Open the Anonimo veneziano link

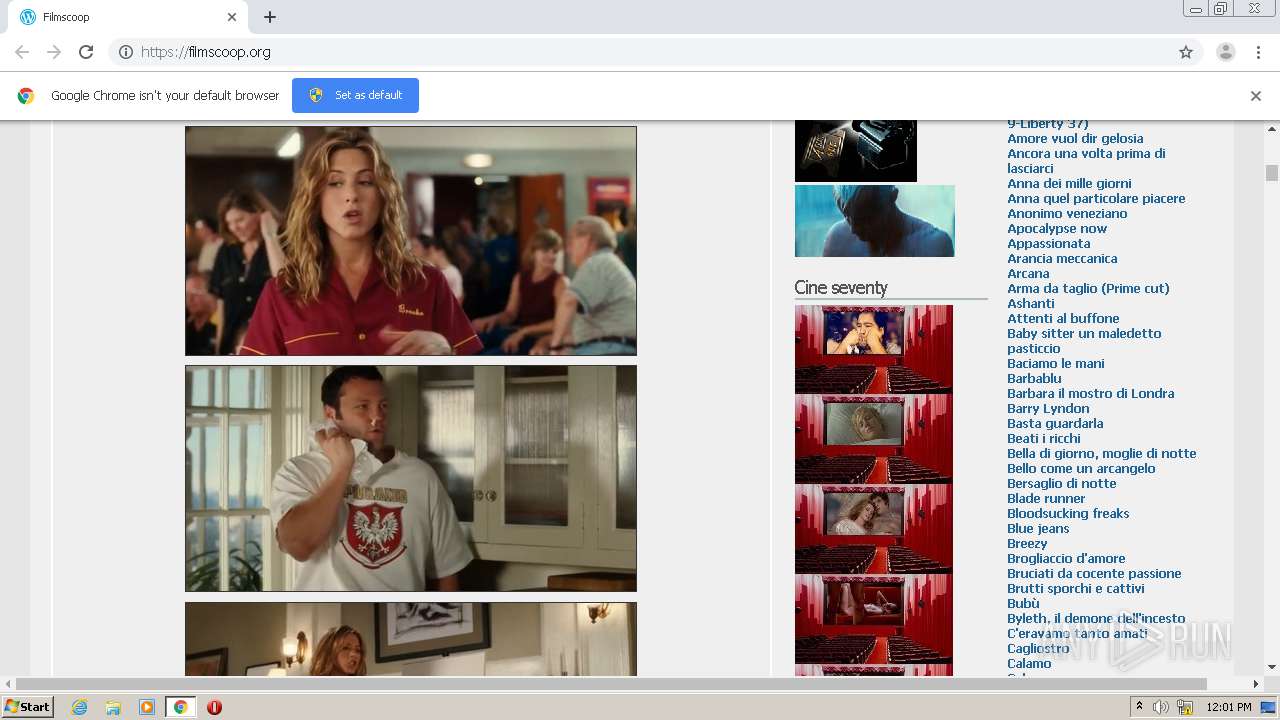[1067, 214]
